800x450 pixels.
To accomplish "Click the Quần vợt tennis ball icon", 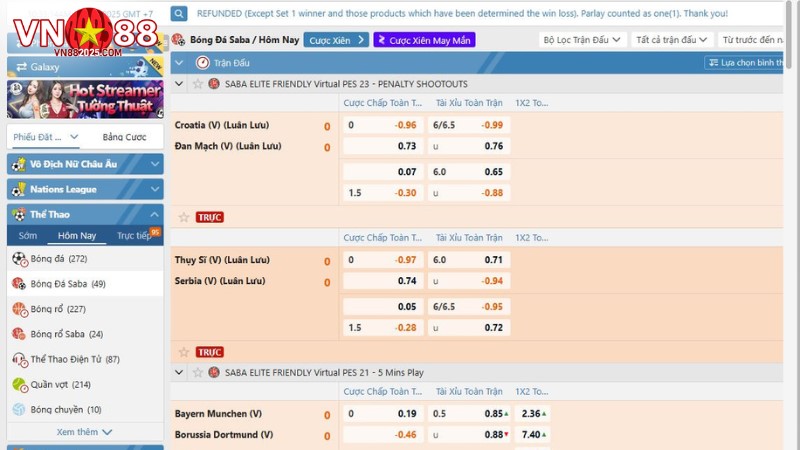I will [19, 385].
